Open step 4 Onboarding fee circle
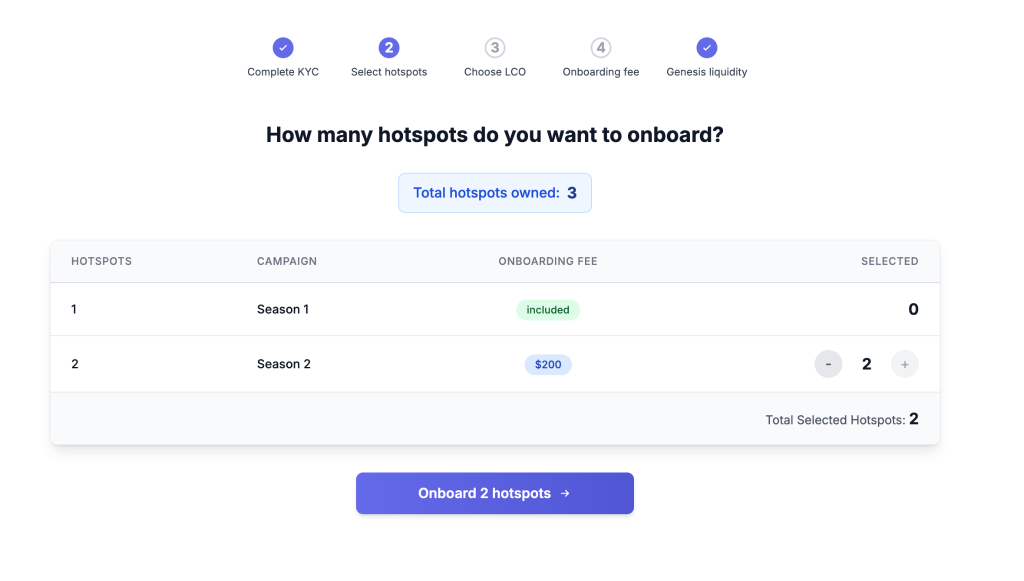1024x581 pixels. [x=601, y=48]
